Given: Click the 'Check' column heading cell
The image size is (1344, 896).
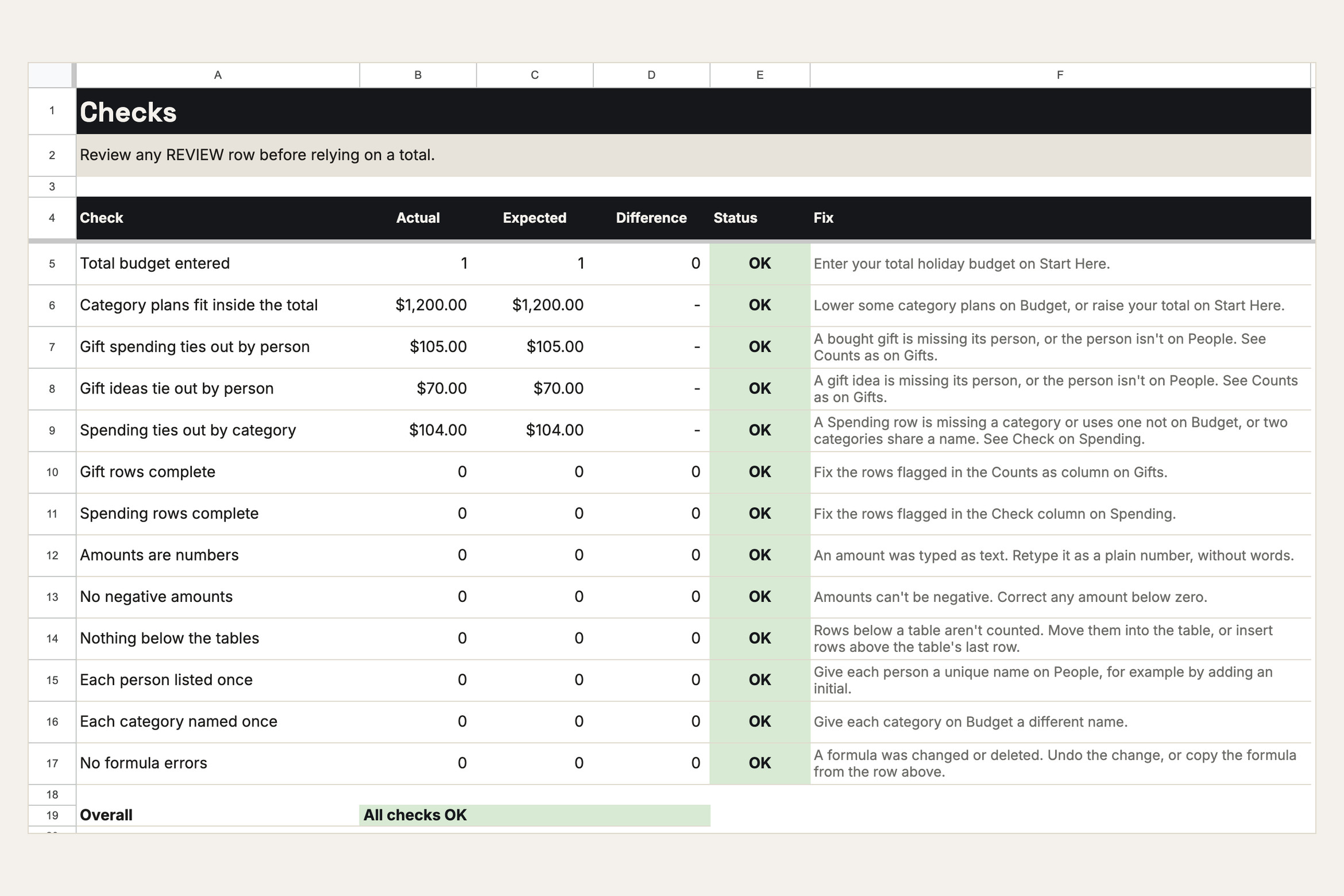Looking at the screenshot, I should coord(218,218).
